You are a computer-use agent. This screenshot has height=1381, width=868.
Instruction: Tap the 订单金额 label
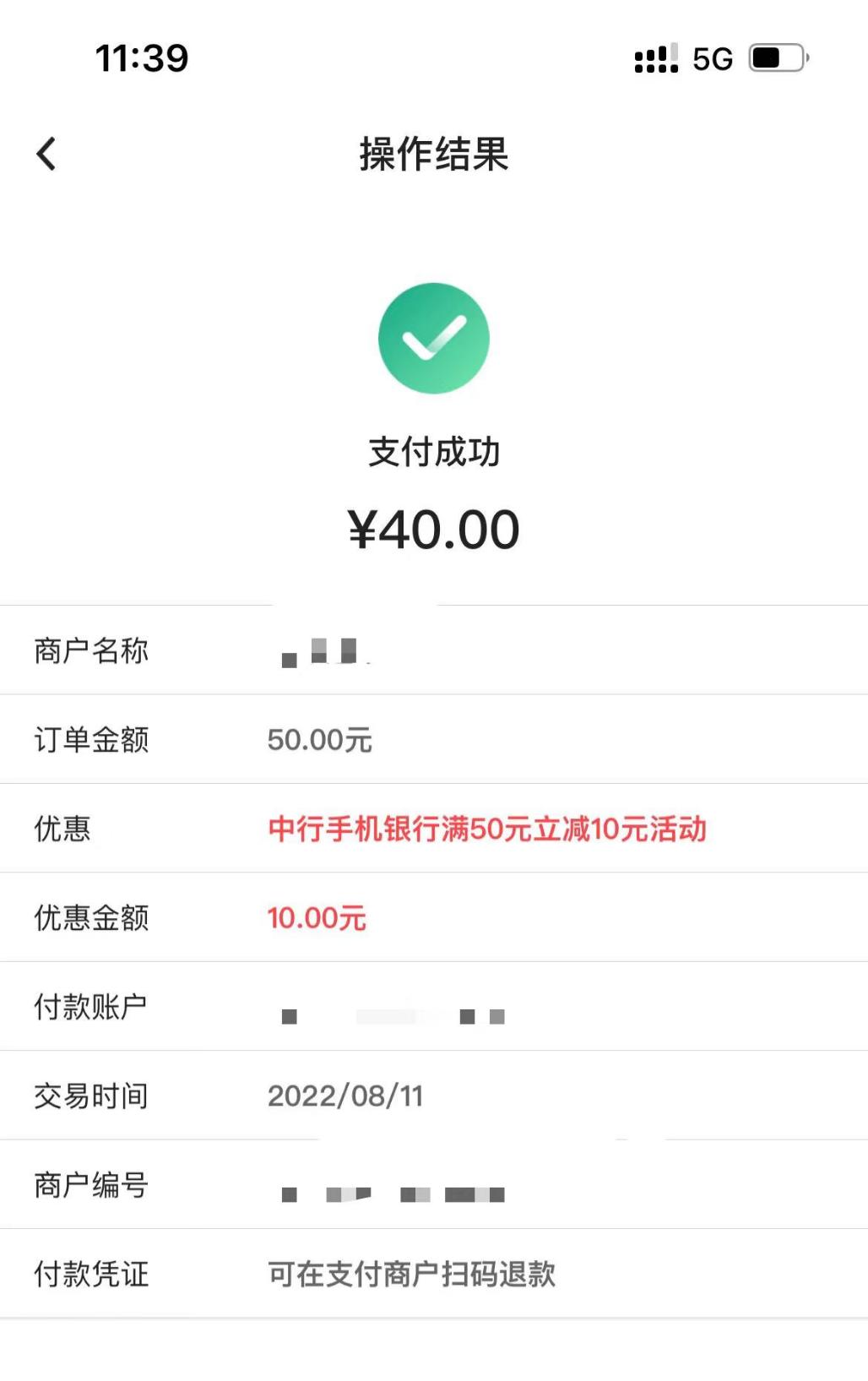point(91,740)
